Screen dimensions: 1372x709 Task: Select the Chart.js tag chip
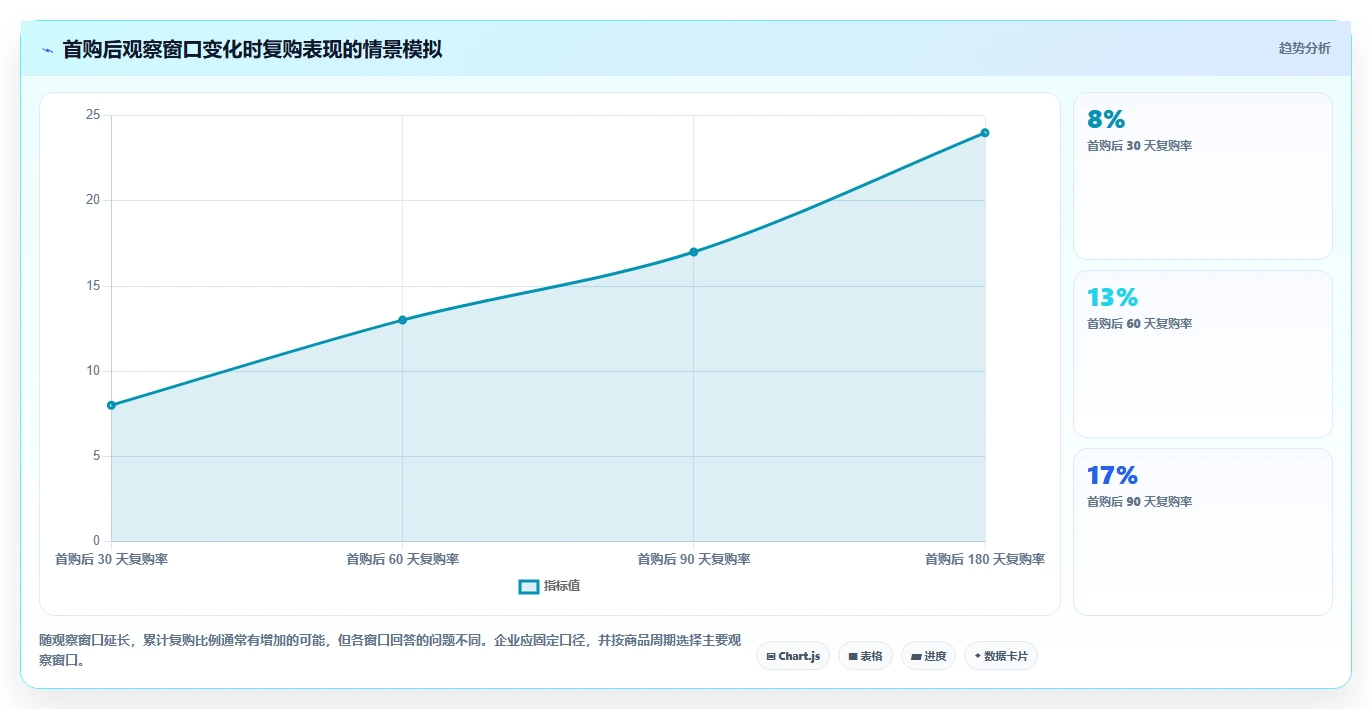793,656
